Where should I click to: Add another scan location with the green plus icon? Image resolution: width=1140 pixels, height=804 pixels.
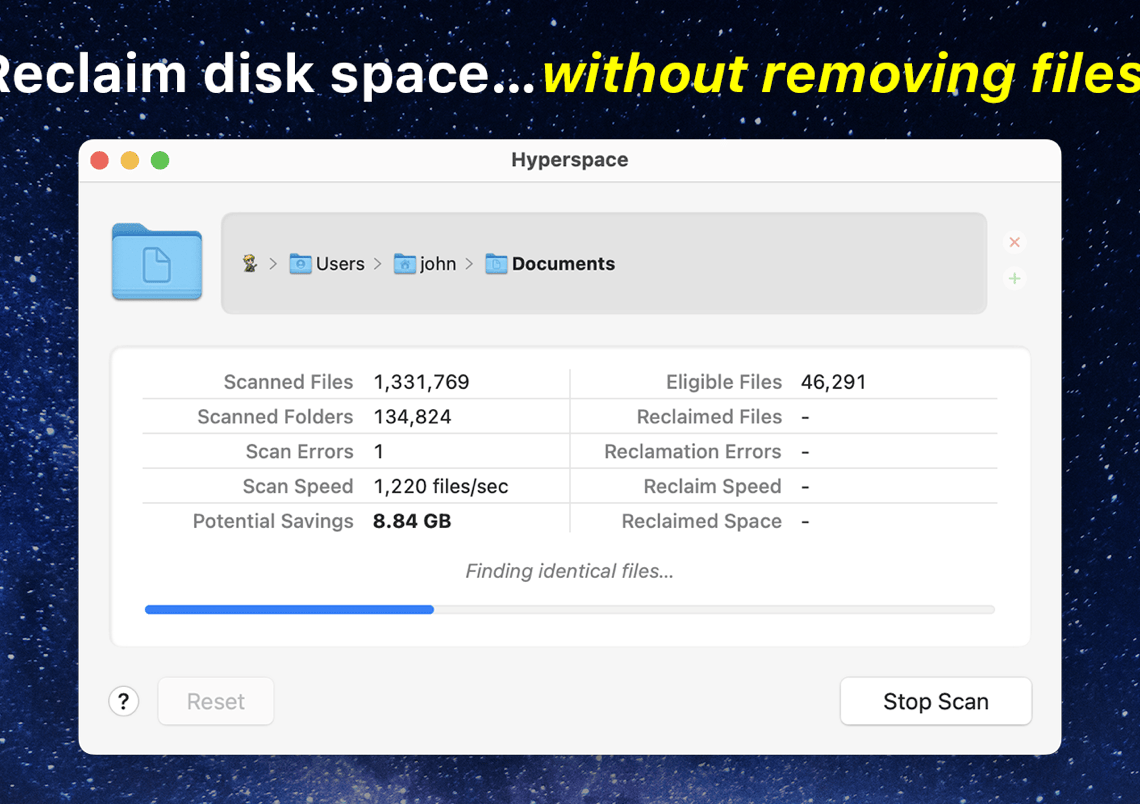coord(1014,278)
